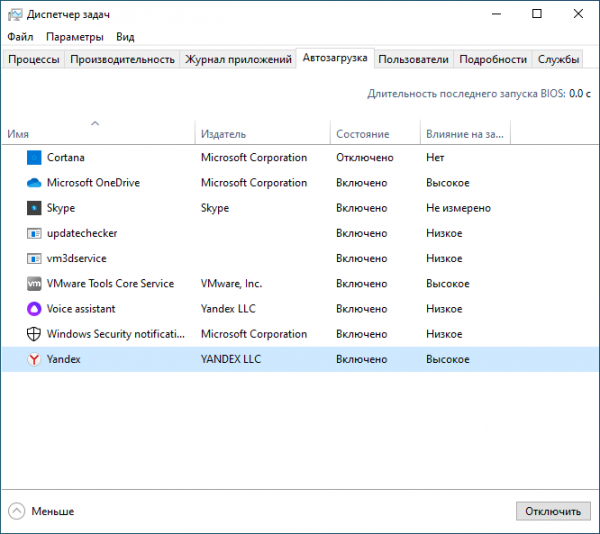Maximize the Диспетчер задач window
This screenshot has height=534, width=600.
(x=537, y=14)
